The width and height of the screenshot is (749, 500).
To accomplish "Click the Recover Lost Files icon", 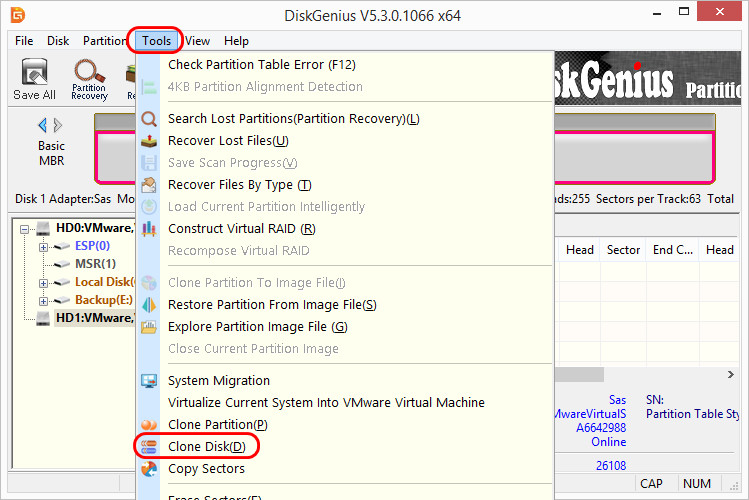I will tap(149, 141).
